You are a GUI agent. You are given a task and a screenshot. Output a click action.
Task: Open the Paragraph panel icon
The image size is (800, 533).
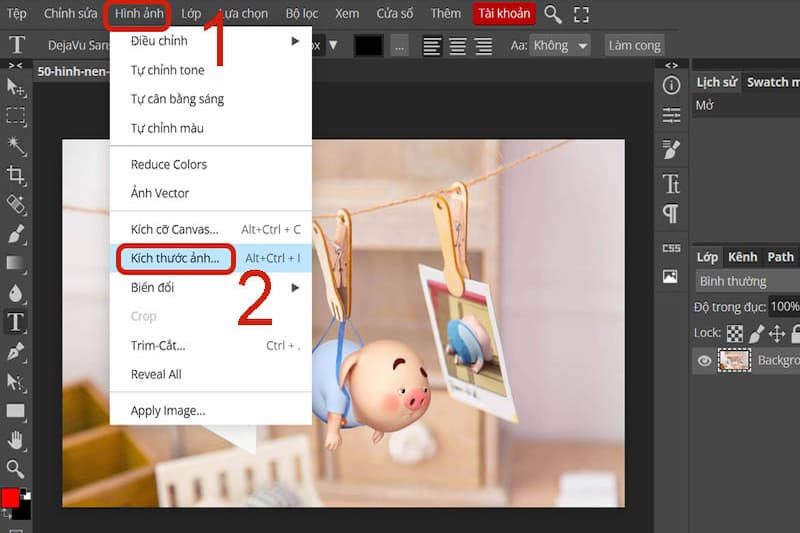[x=671, y=214]
